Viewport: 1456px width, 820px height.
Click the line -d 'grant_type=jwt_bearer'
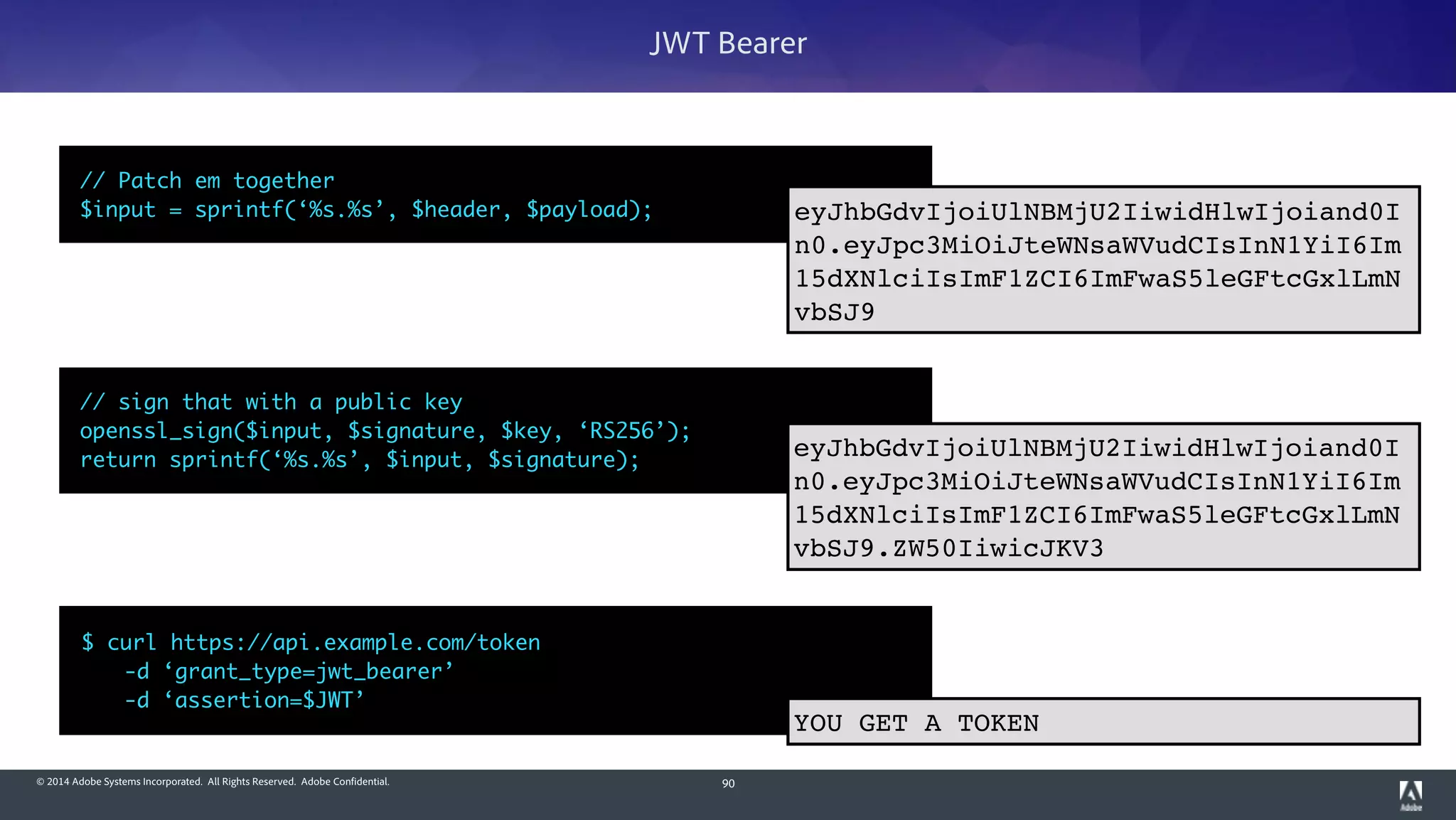(289, 671)
